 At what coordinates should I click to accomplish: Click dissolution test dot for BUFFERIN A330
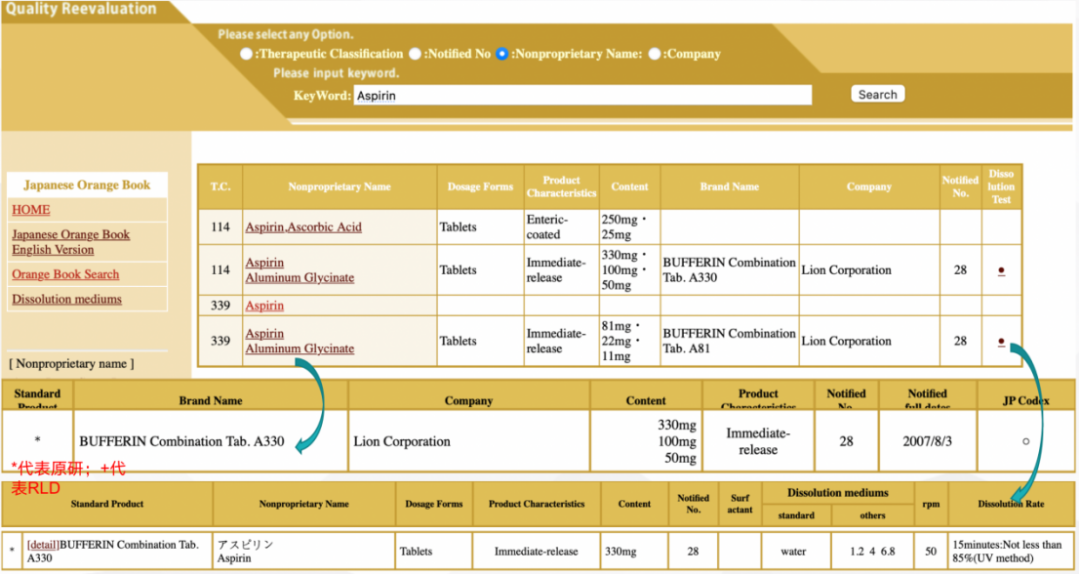(1001, 271)
